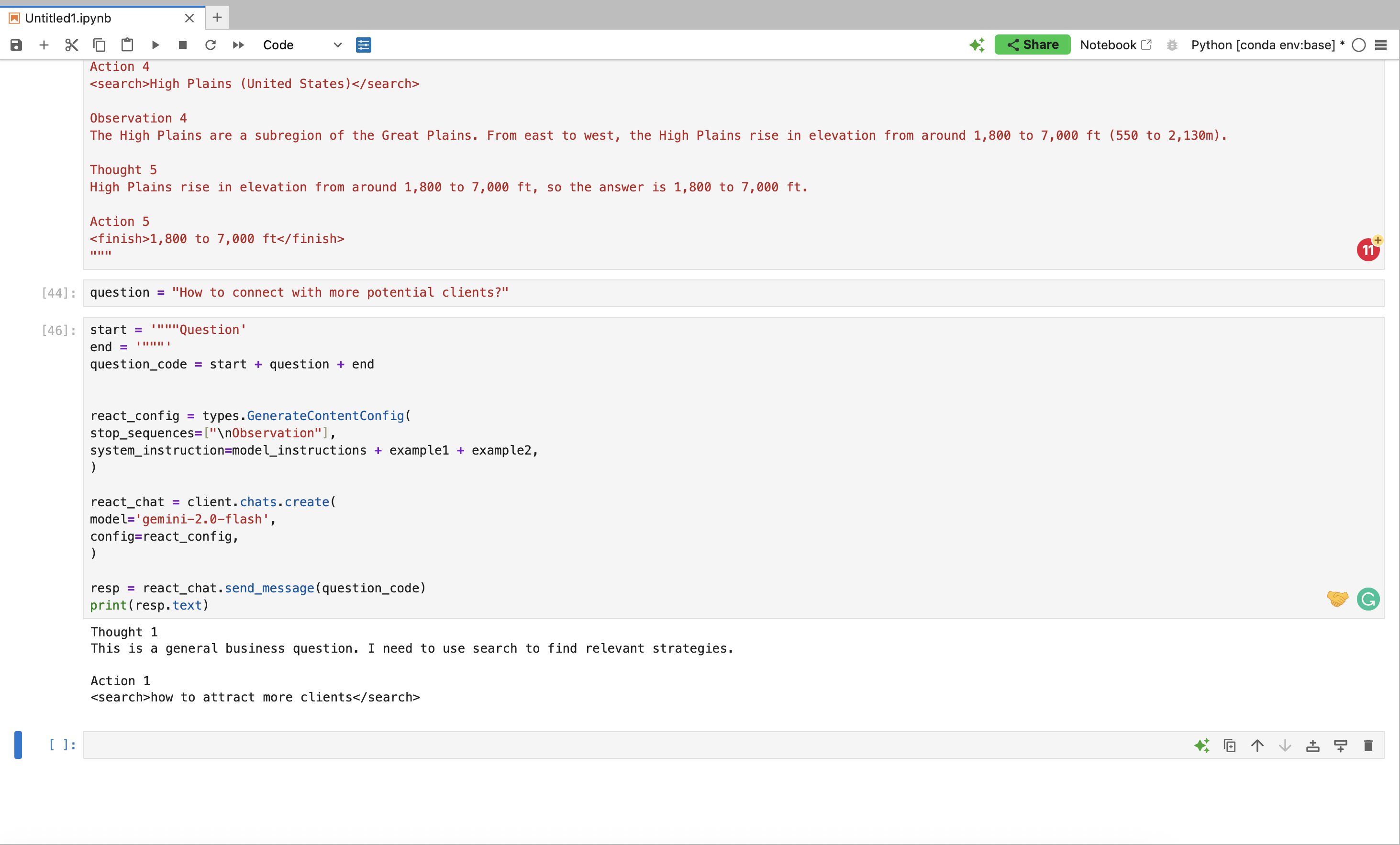Viewport: 1400px width, 845px height.
Task: Close the Untitled1.ipynb tab
Action: [189, 18]
